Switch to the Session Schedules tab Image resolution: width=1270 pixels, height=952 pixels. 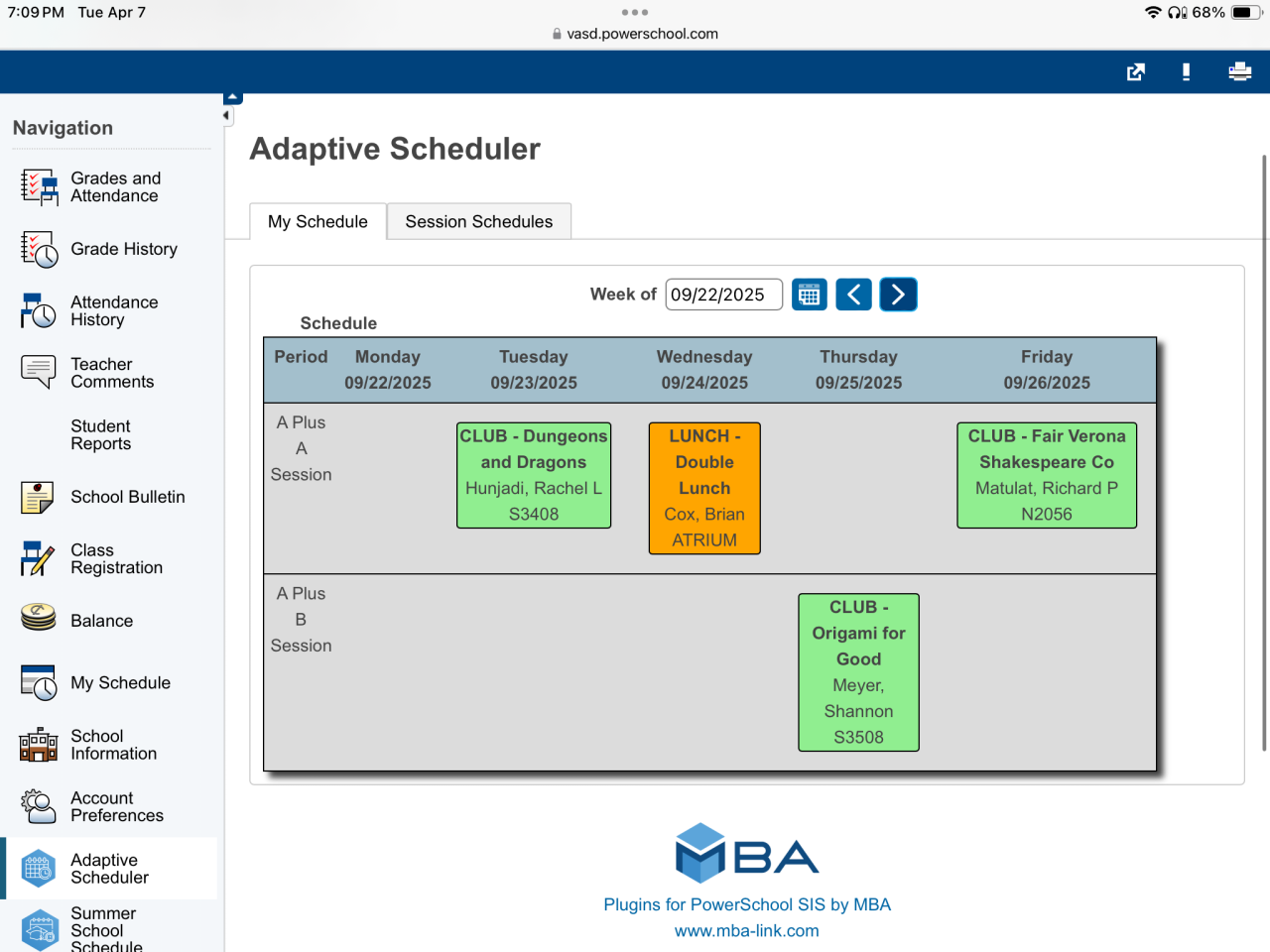[x=478, y=221]
